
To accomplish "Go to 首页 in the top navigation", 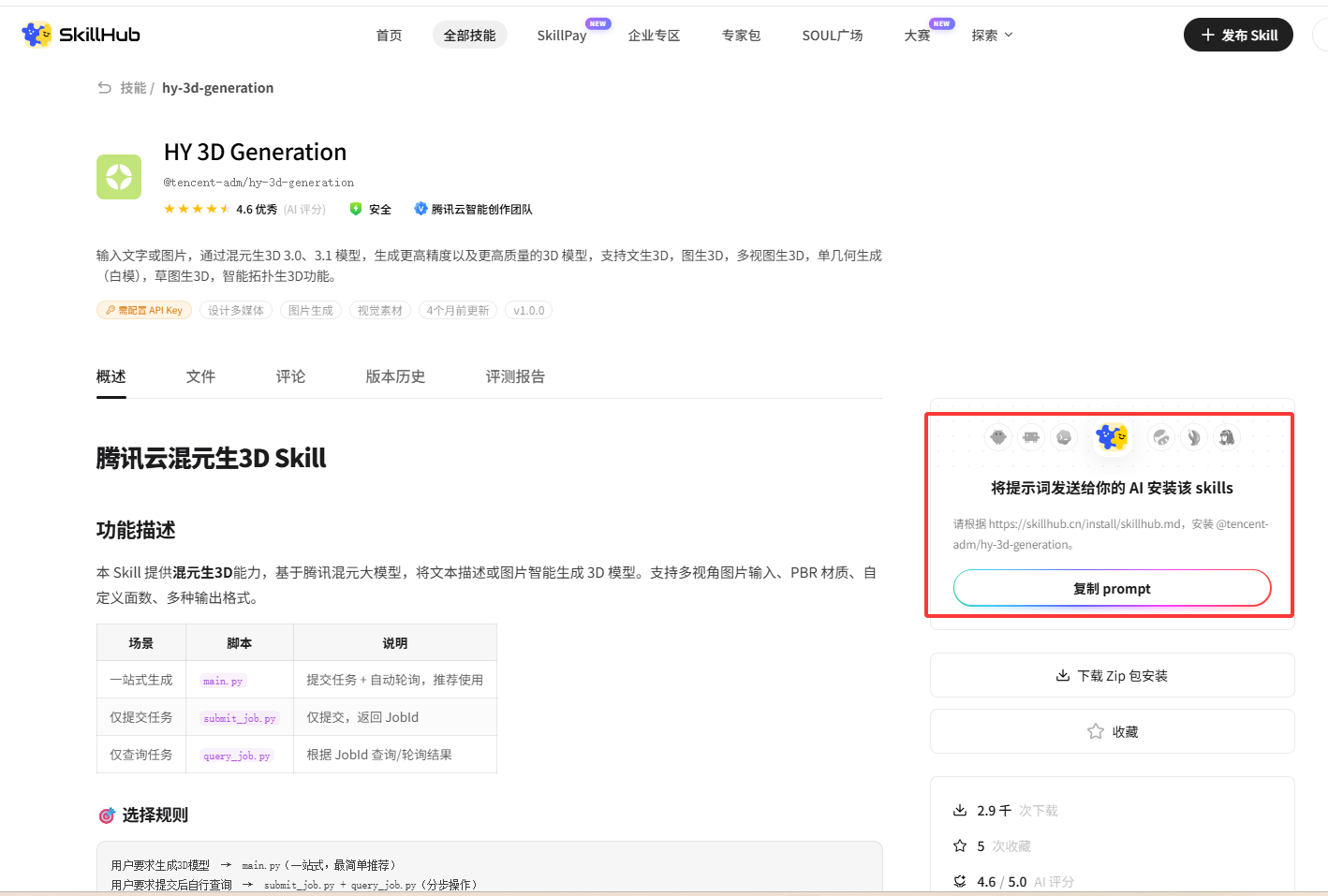I will point(389,36).
